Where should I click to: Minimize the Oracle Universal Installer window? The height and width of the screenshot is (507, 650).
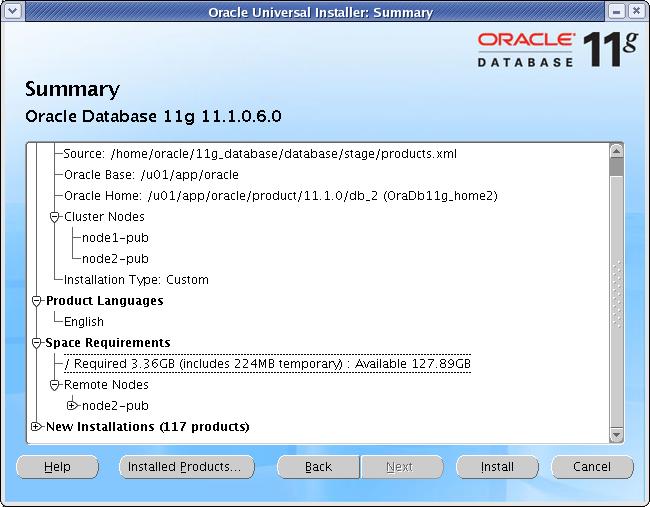coord(616,11)
